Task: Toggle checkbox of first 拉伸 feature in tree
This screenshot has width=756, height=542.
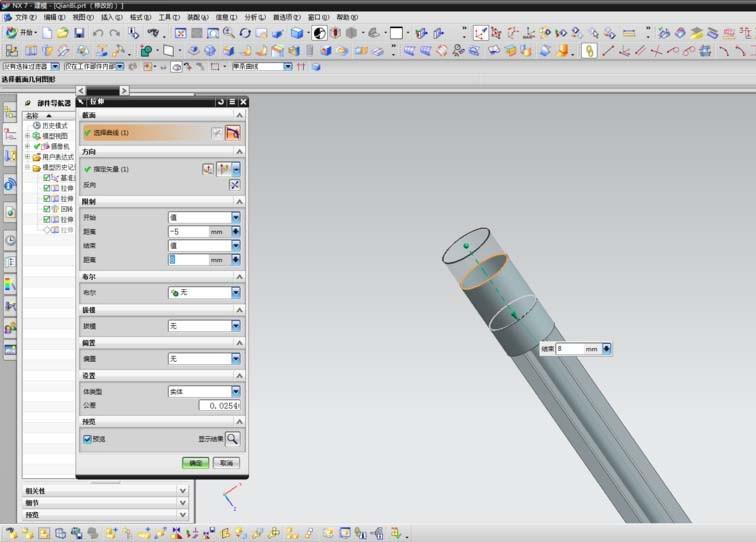Action: click(47, 188)
